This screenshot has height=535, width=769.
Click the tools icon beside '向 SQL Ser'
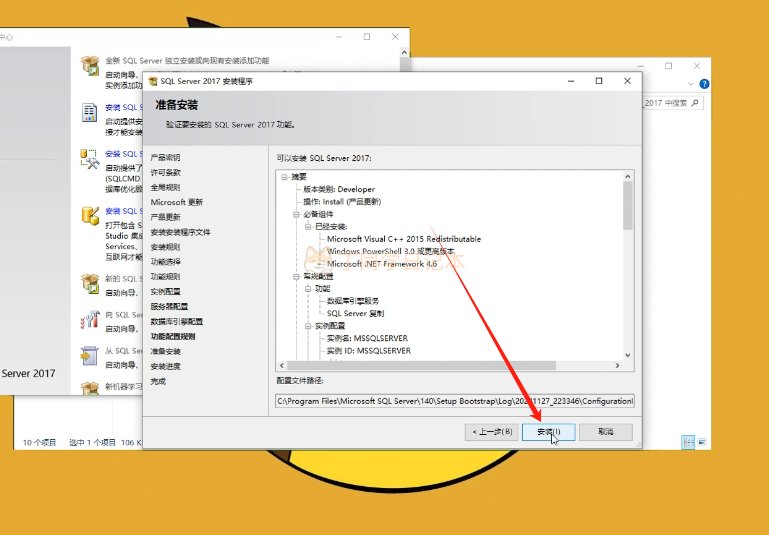90,319
